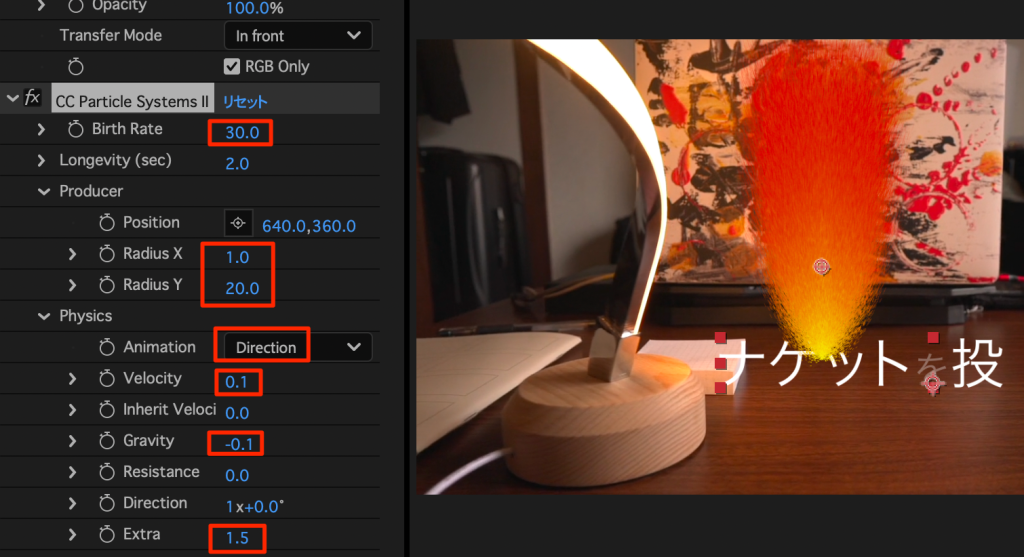Expand the Longevity (sec) property
The width and height of the screenshot is (1024, 557).
click(41, 161)
